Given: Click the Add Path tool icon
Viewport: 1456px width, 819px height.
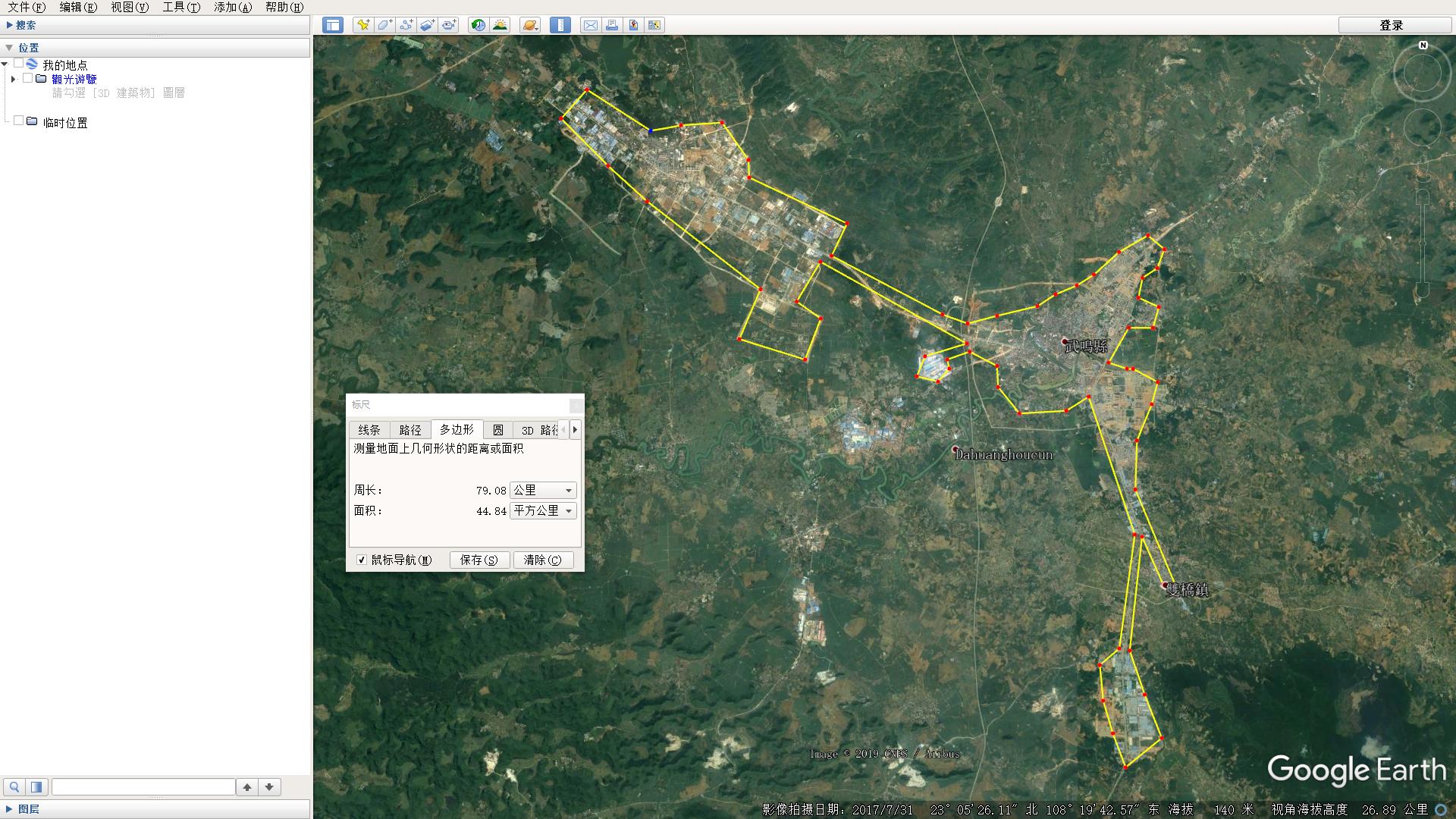Looking at the screenshot, I should pyautogui.click(x=406, y=25).
